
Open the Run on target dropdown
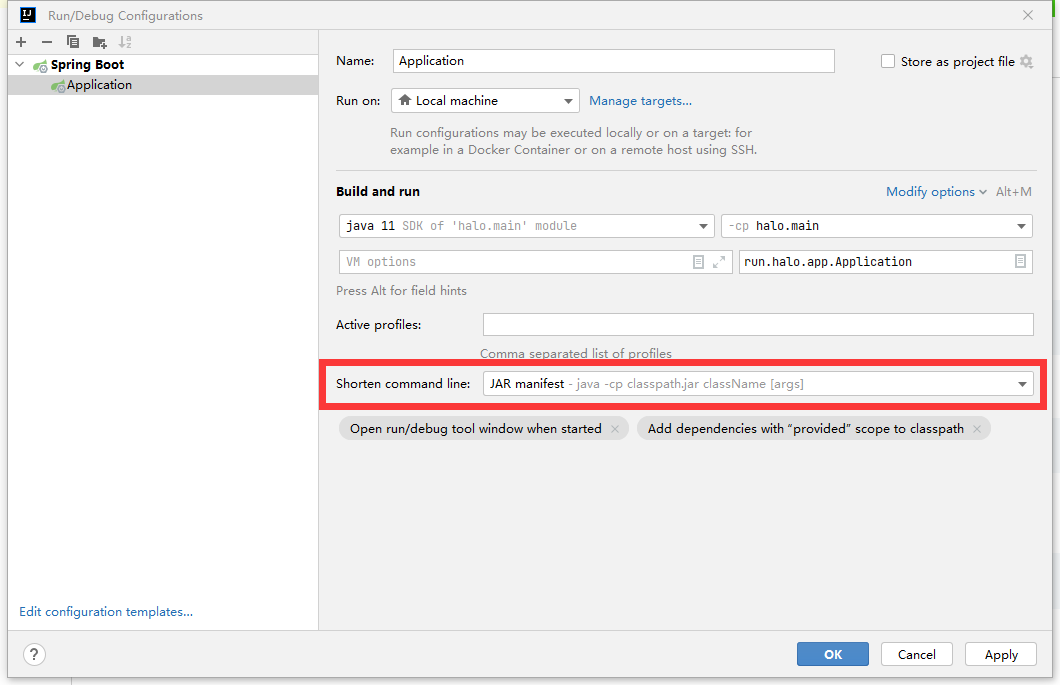click(x=485, y=101)
